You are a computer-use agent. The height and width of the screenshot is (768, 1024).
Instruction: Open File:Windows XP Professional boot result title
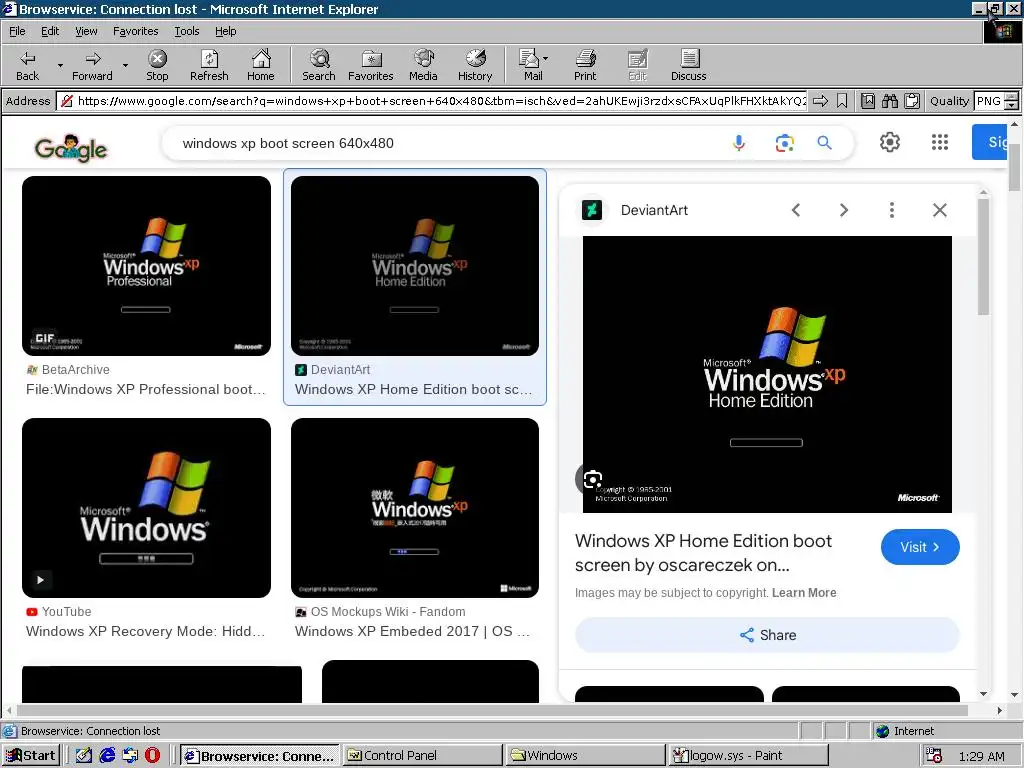pos(146,389)
